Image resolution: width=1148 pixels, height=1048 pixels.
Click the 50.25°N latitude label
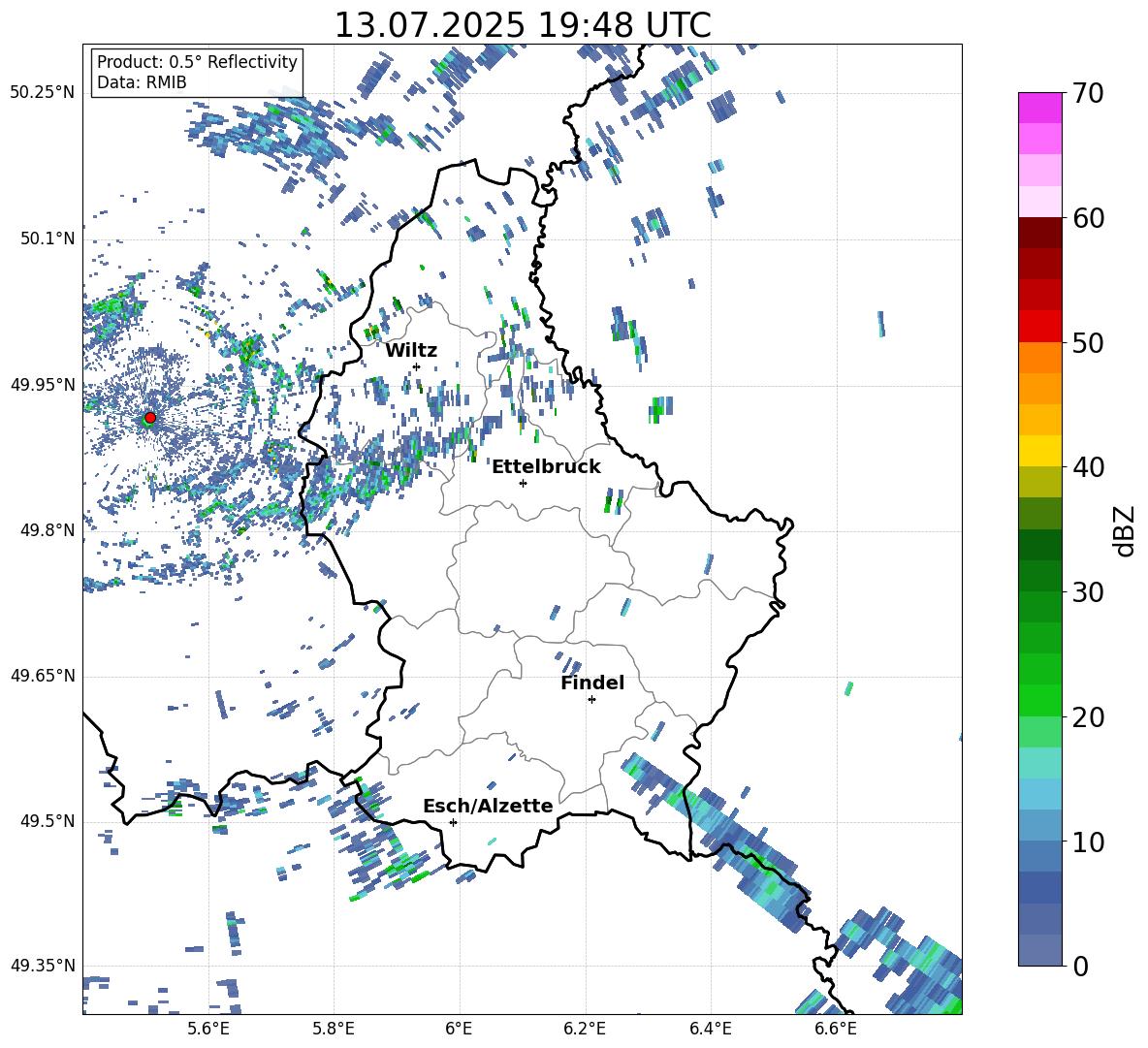pos(43,93)
